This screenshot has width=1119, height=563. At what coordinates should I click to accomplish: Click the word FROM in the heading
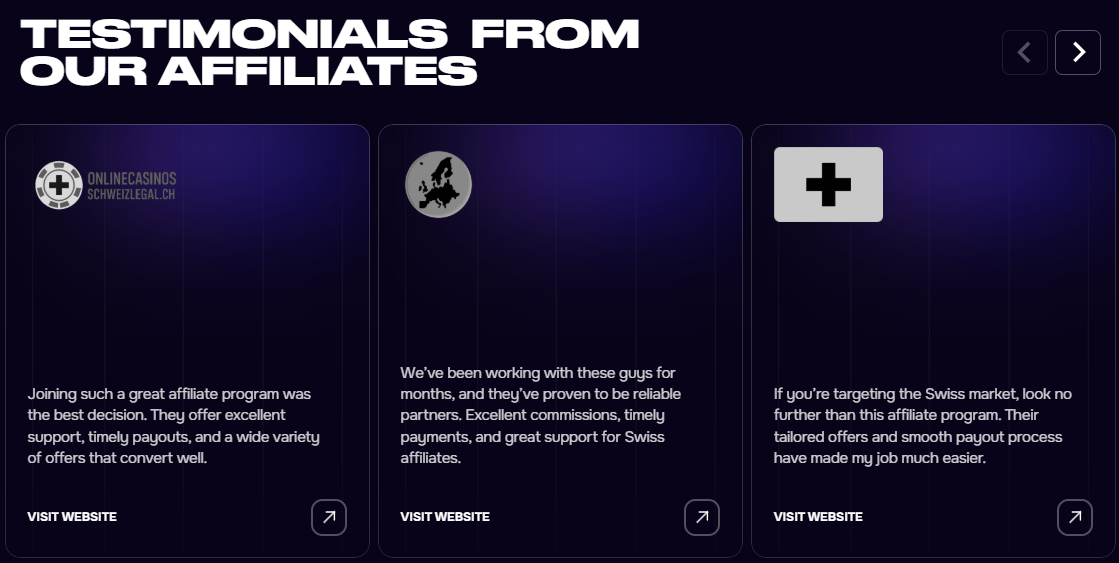(x=555, y=34)
